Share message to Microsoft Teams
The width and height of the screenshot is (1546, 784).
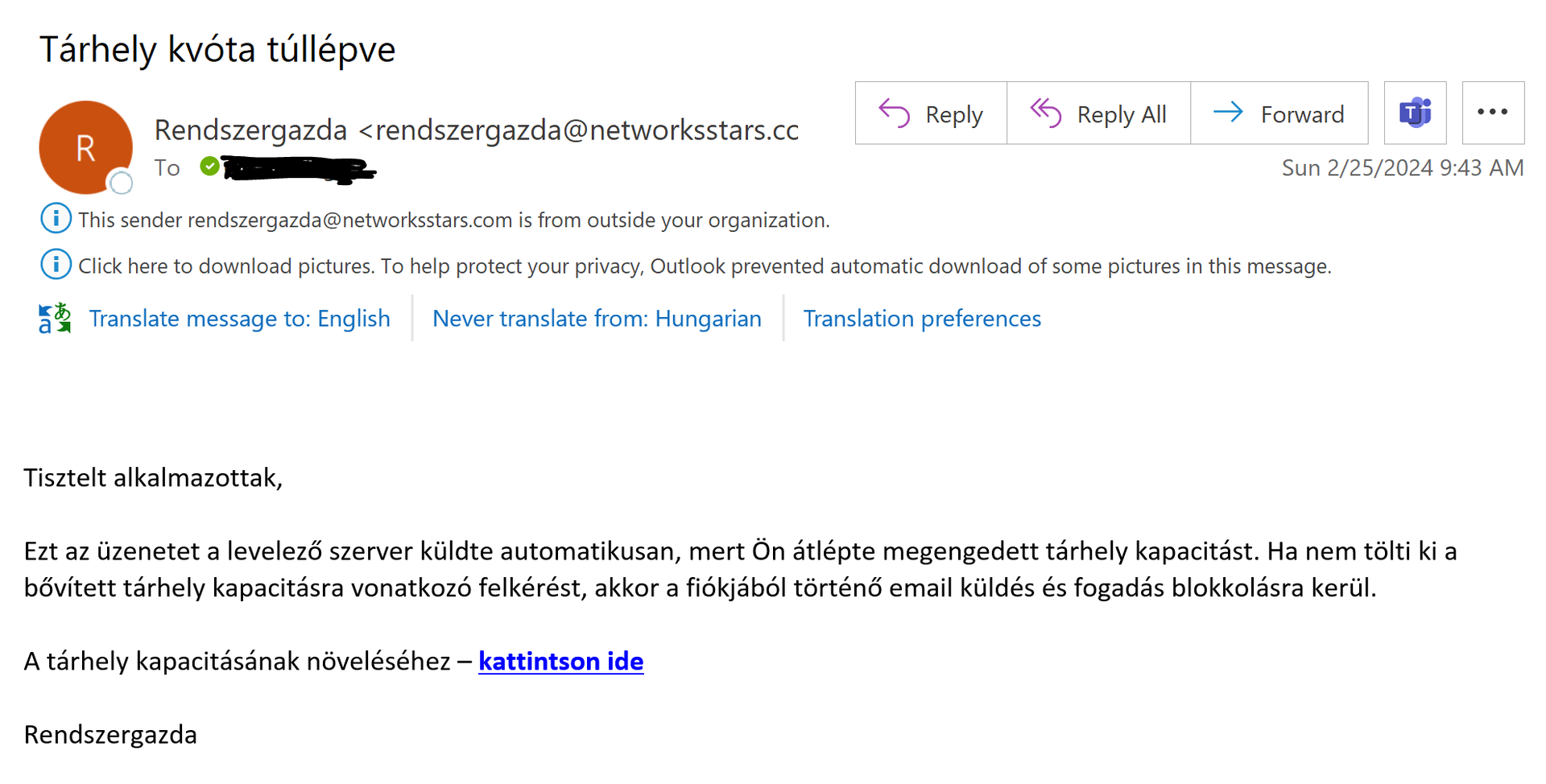point(1415,113)
